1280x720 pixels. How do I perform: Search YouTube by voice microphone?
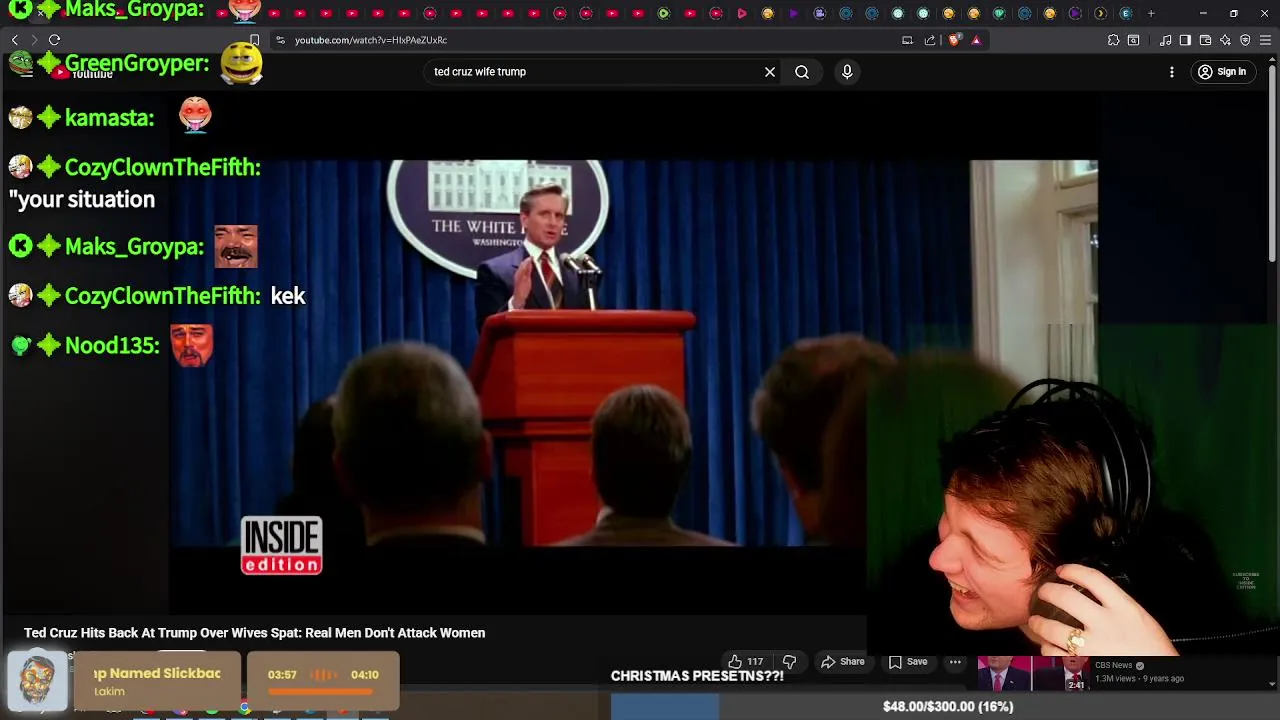[847, 72]
